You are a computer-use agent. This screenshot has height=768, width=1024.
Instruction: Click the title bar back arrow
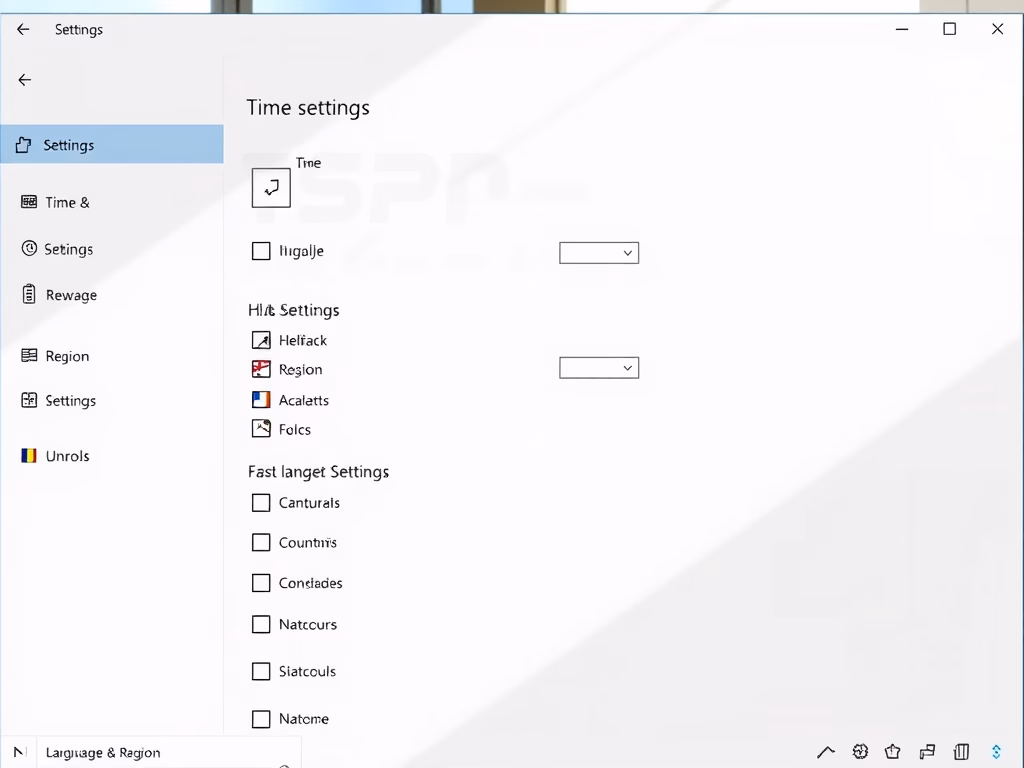point(23,29)
